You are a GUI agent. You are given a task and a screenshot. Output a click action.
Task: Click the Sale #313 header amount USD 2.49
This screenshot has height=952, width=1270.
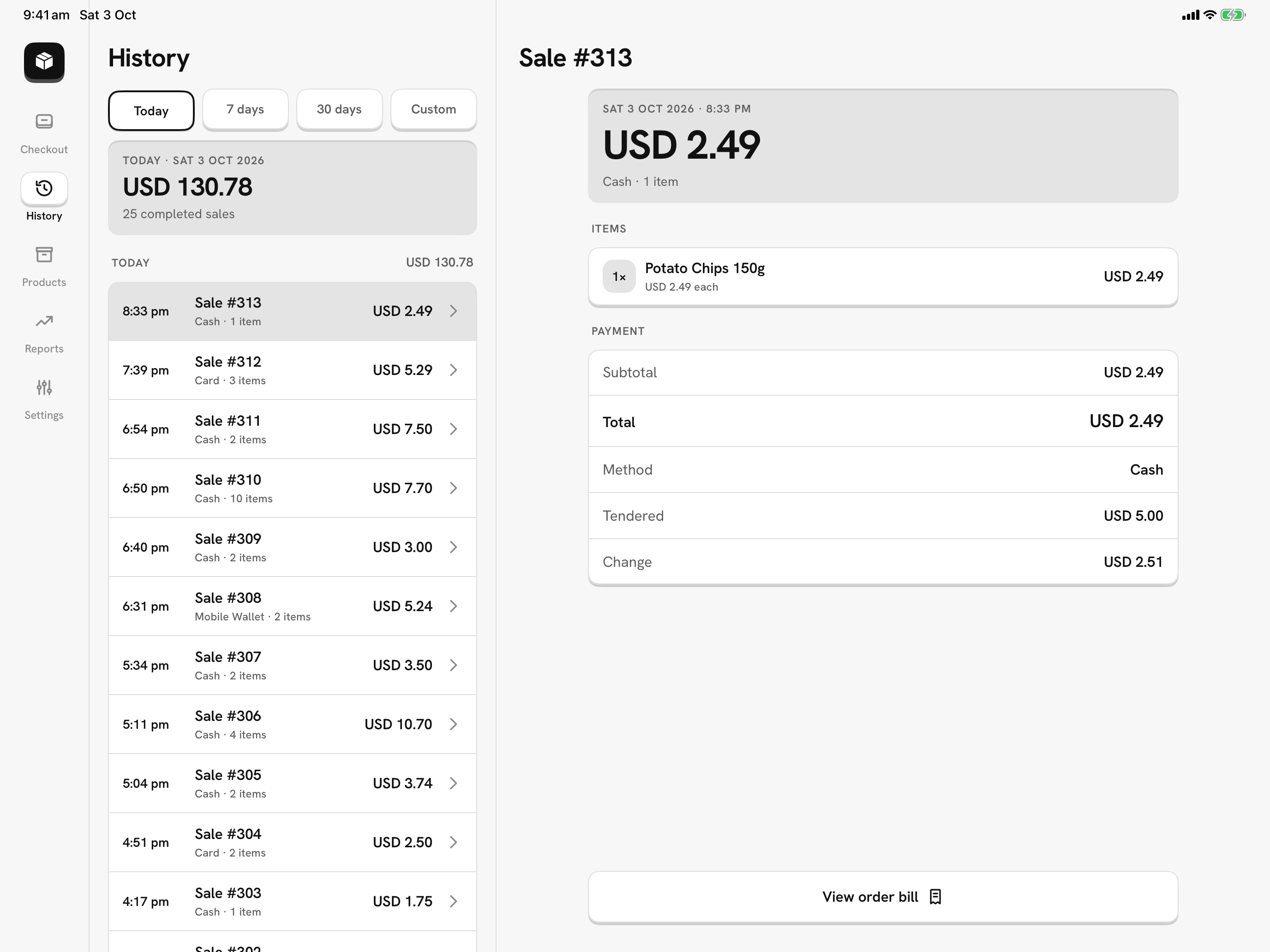[682, 145]
